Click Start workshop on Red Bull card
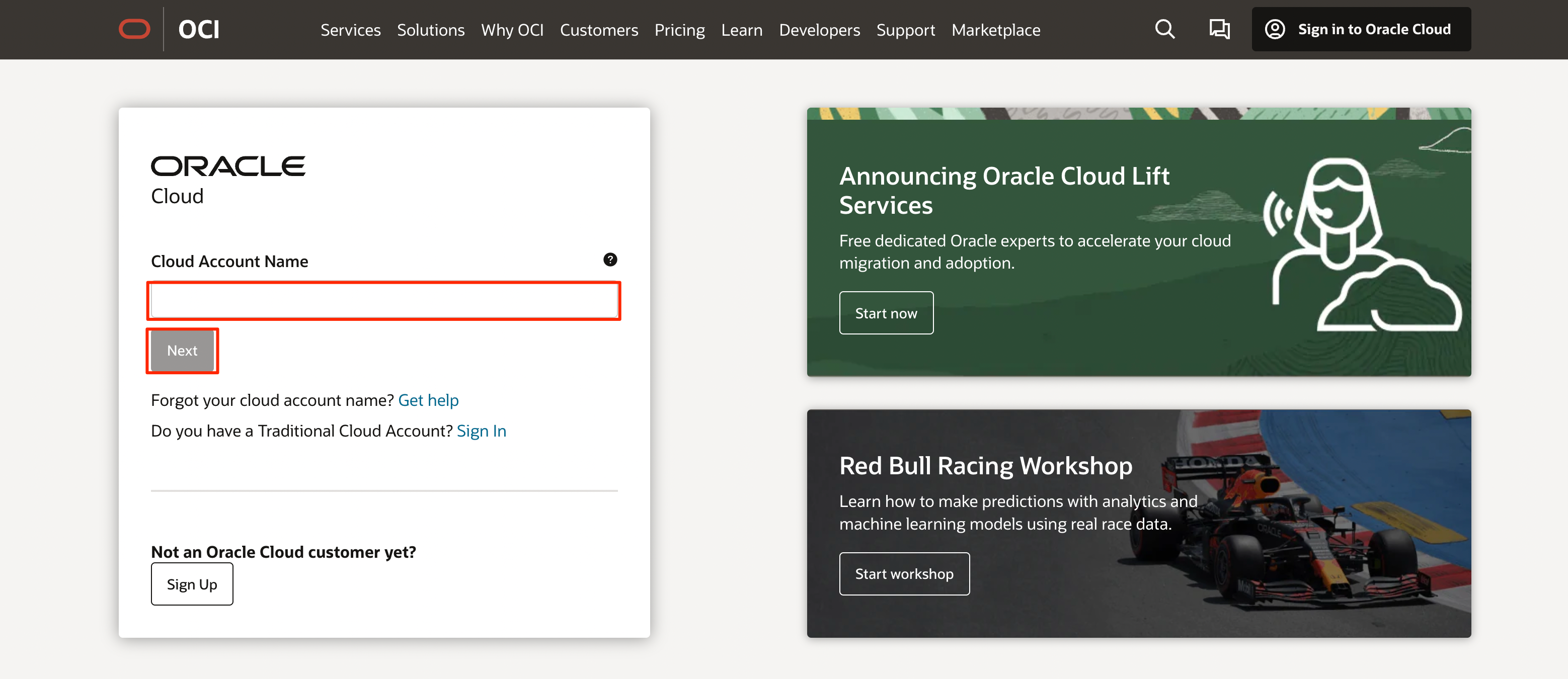This screenshot has width=1568, height=679. 903,574
